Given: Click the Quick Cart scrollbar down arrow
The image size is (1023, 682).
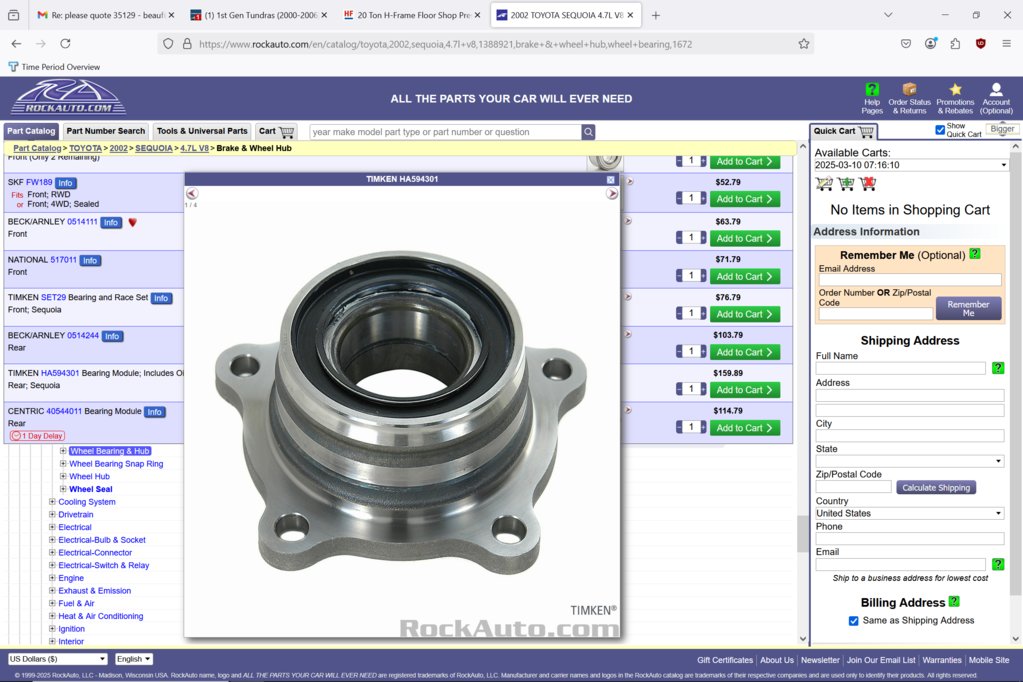Looking at the screenshot, I should pos(1015,638).
